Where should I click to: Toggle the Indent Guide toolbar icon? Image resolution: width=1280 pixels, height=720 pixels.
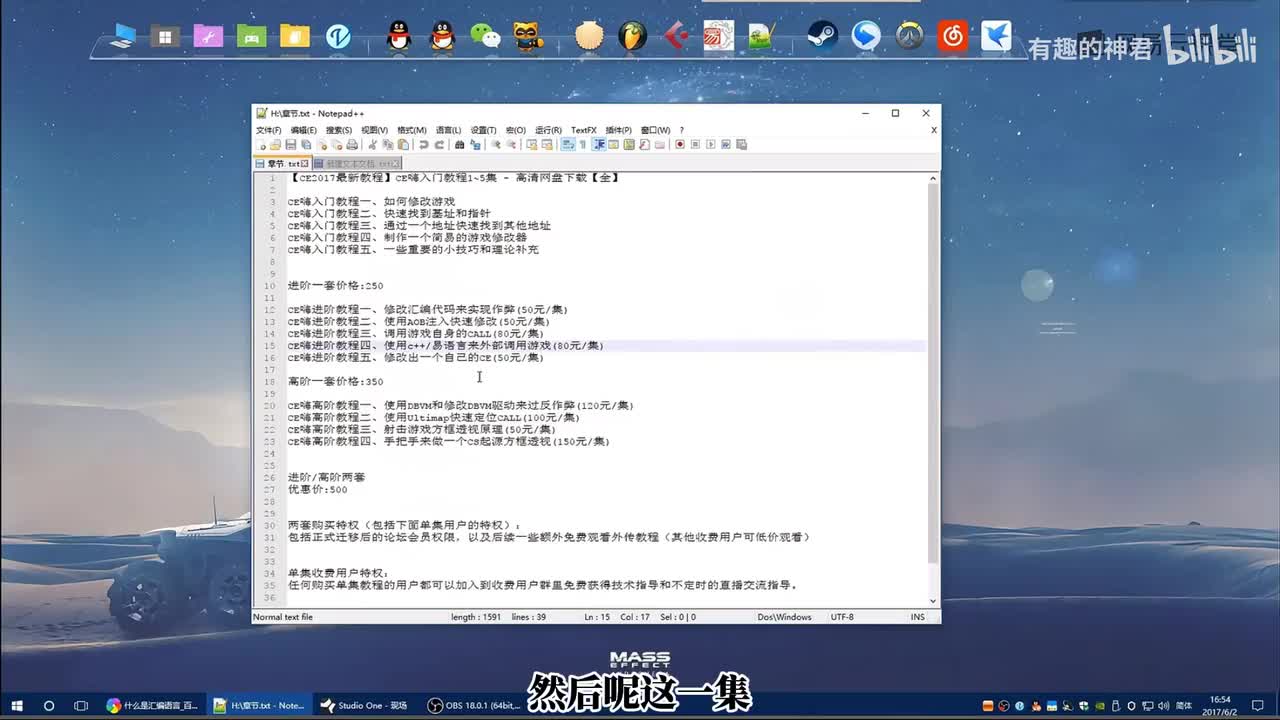point(599,144)
